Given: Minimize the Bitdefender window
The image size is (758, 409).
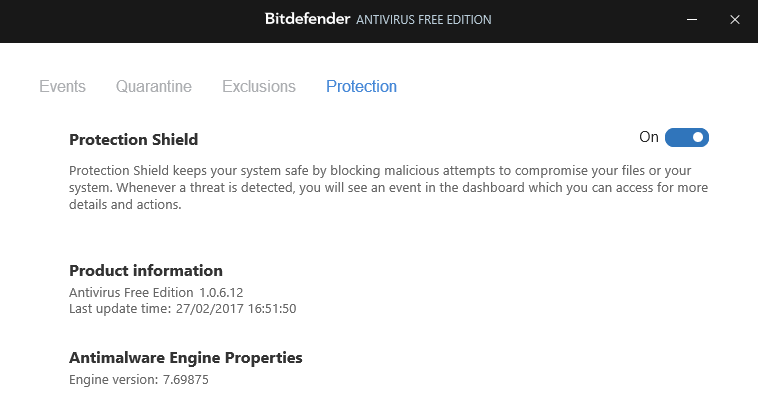Looking at the screenshot, I should [x=690, y=19].
